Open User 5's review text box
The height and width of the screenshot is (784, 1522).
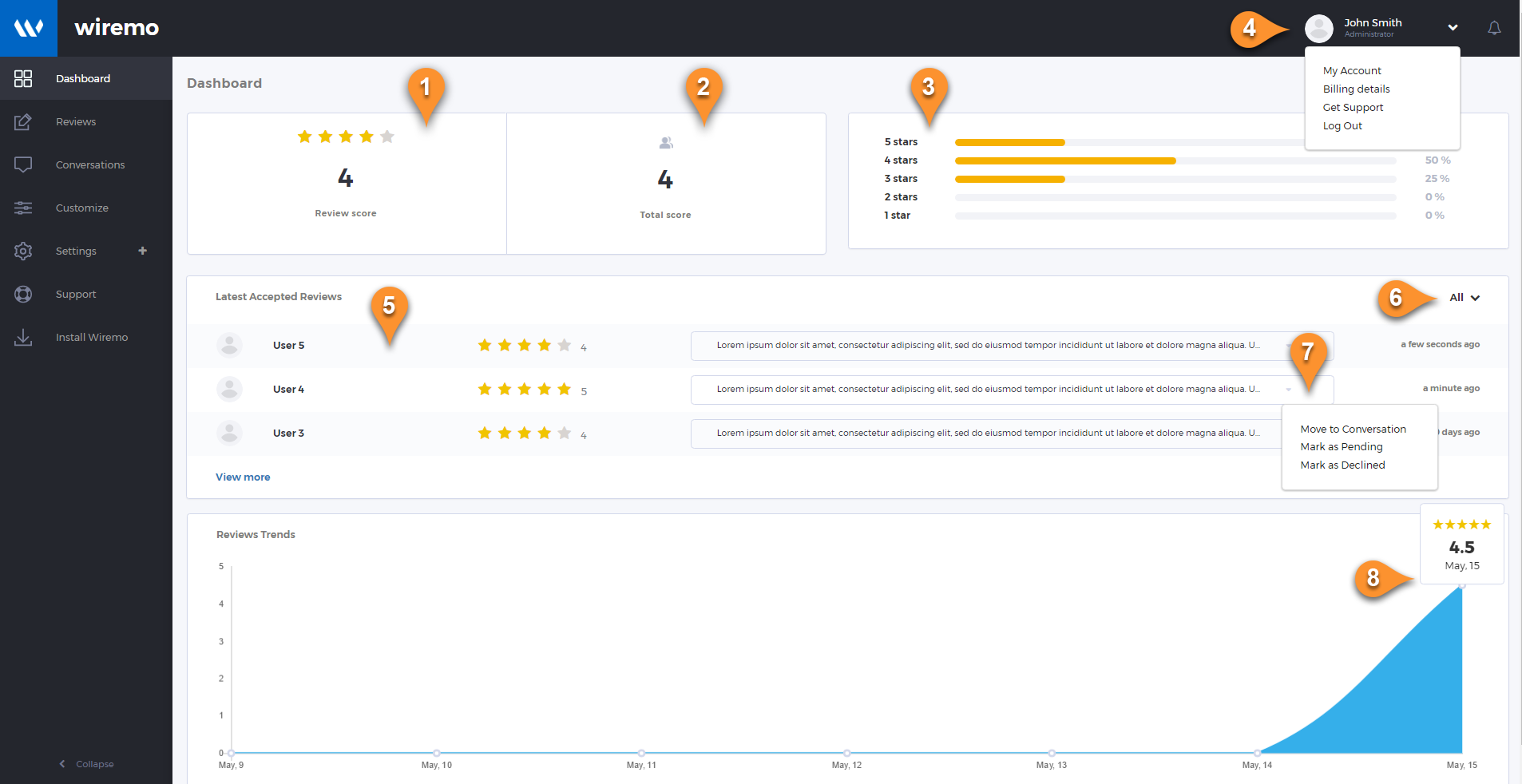(1012, 346)
